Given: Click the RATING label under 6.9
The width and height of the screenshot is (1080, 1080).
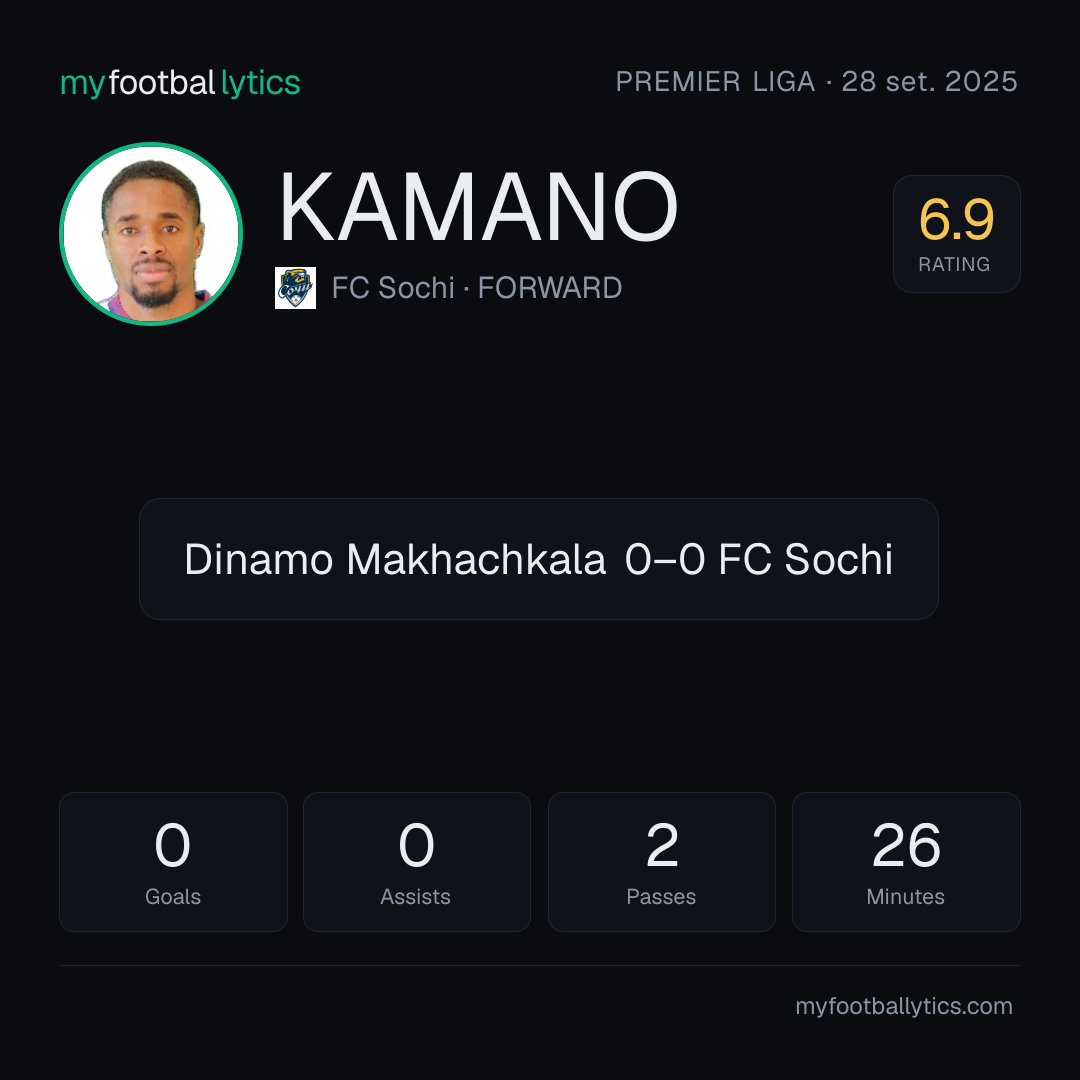Looking at the screenshot, I should (954, 264).
